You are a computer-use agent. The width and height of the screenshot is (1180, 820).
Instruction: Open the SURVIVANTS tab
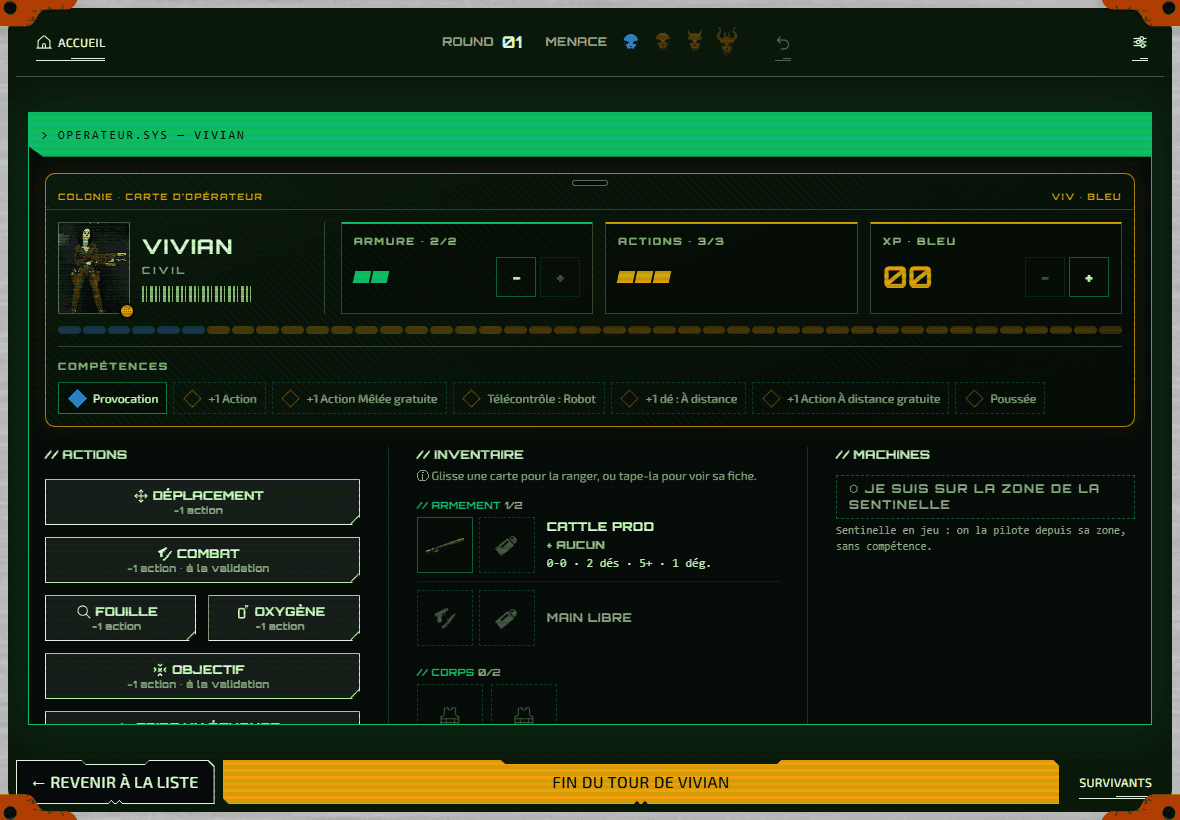1115,783
